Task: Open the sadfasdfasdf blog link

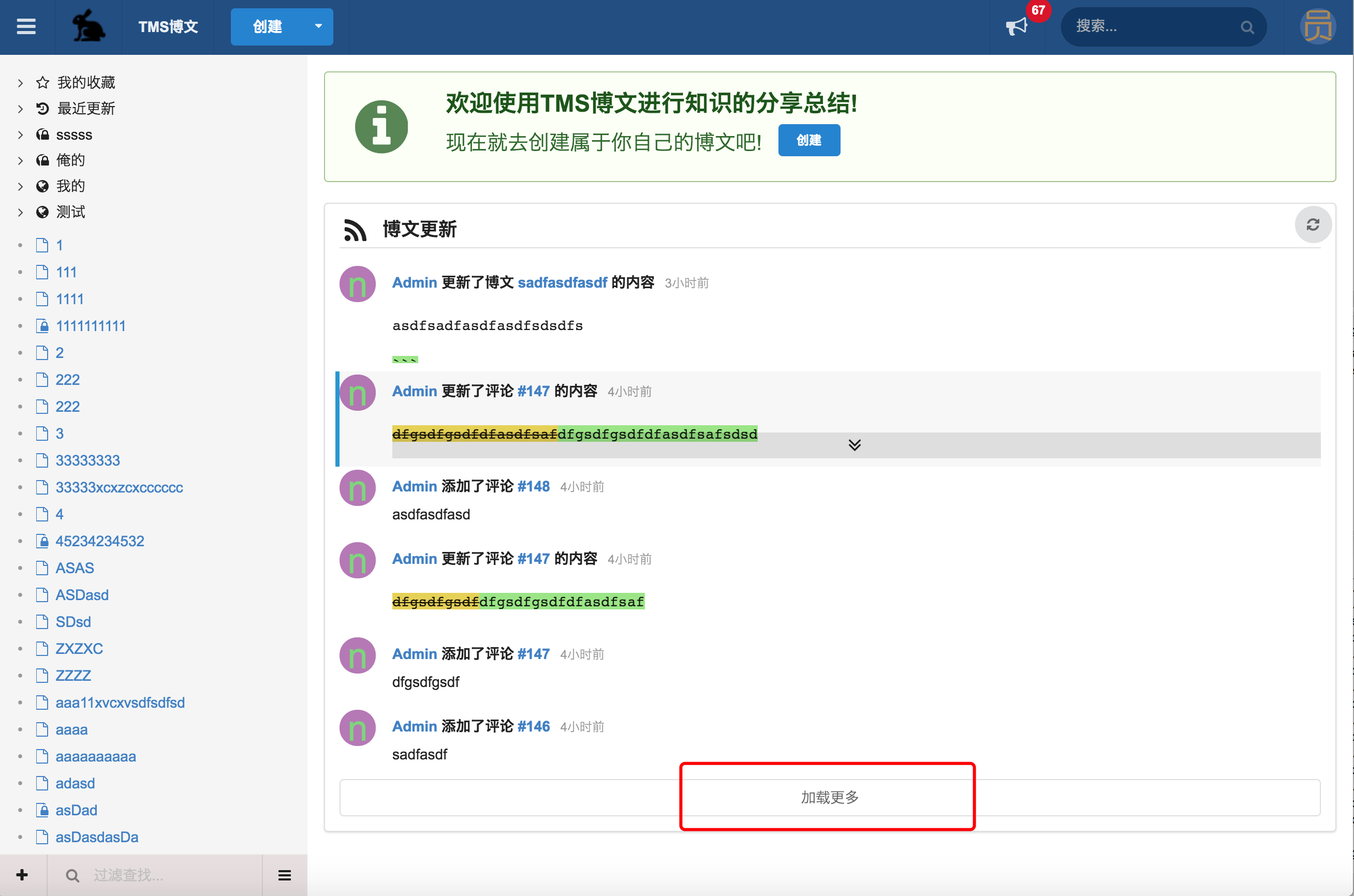Action: (563, 282)
